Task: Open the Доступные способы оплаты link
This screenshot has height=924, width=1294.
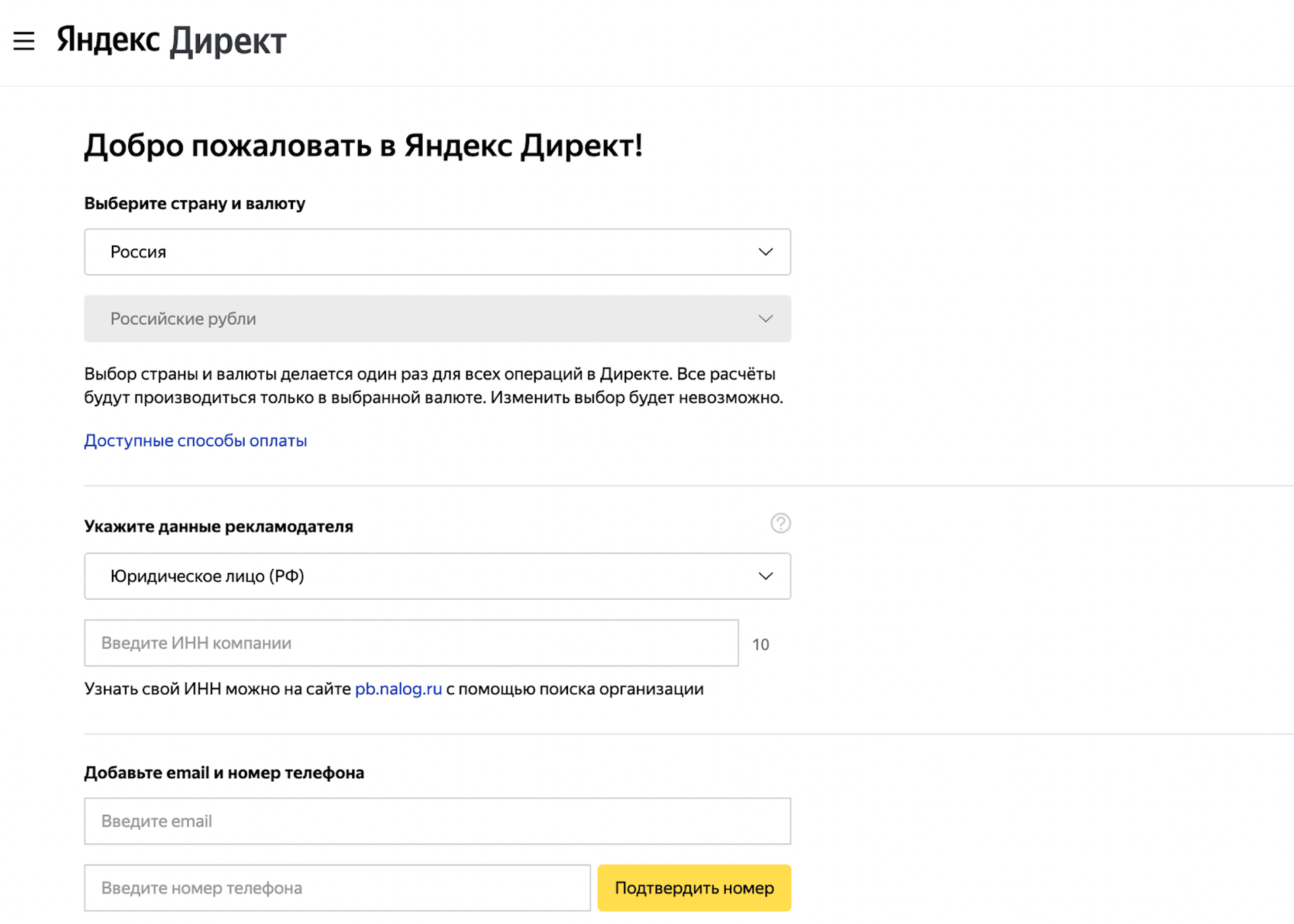Action: (195, 440)
